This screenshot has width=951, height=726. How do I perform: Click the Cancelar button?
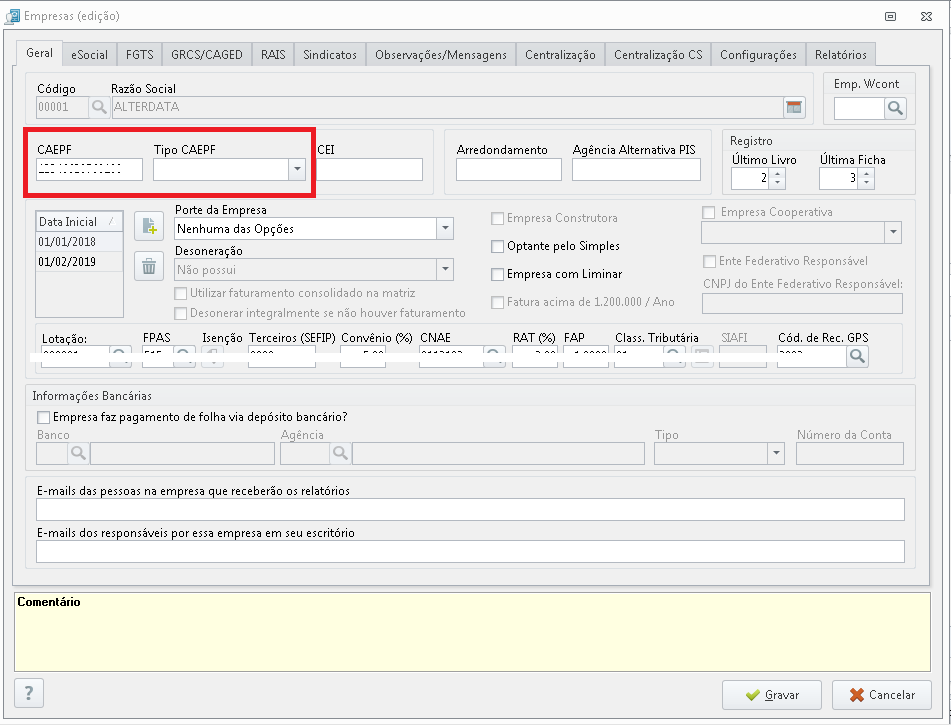pyautogui.click(x=882, y=695)
